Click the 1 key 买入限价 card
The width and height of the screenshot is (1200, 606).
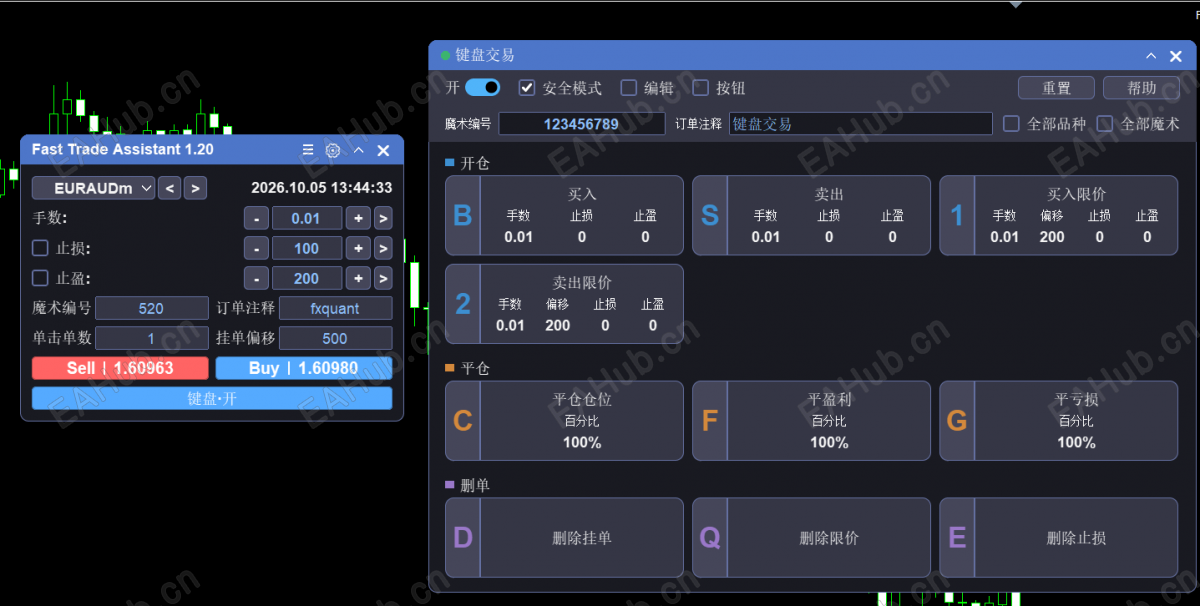1059,216
